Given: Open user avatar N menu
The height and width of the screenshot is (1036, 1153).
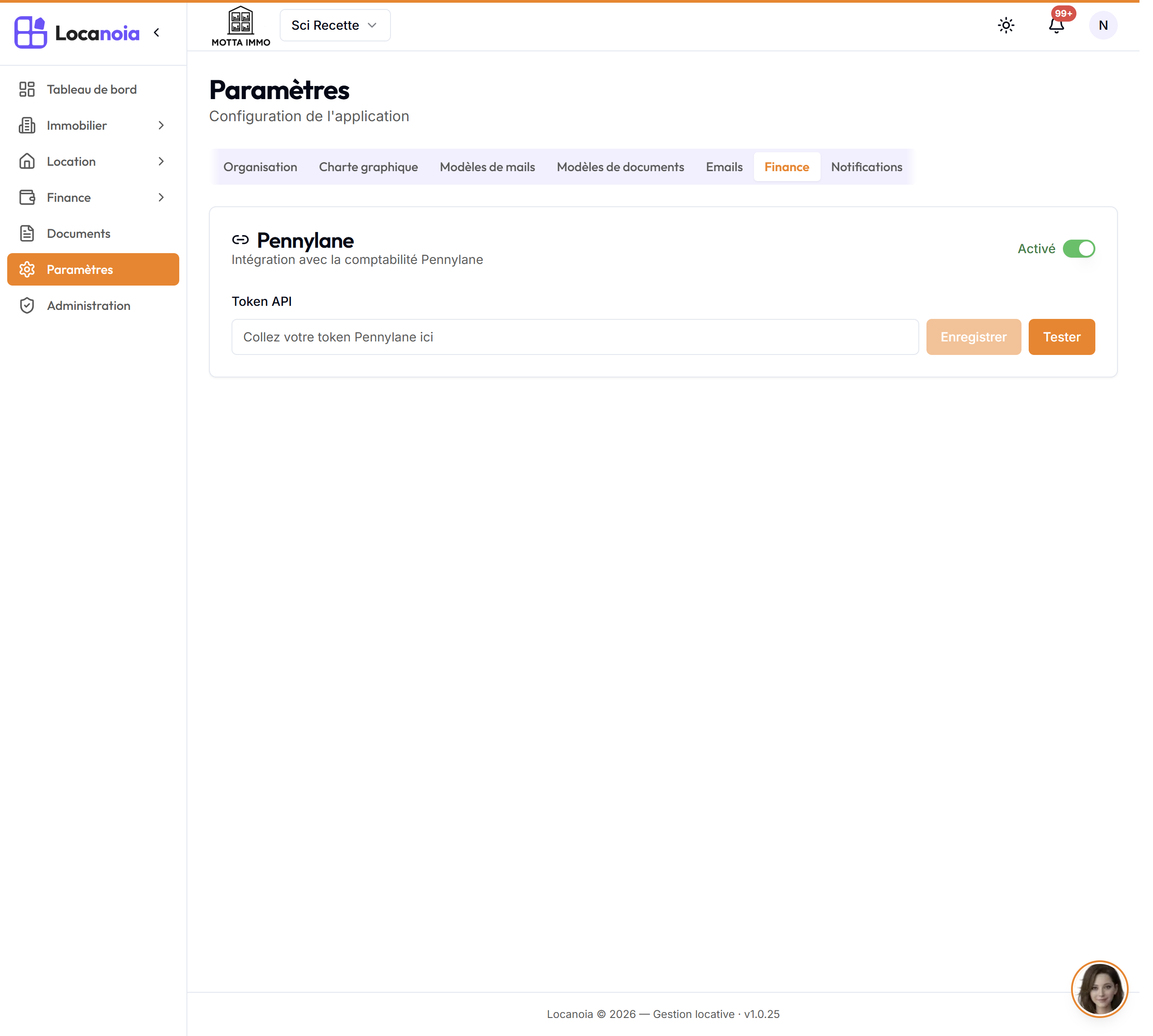Looking at the screenshot, I should [1103, 25].
